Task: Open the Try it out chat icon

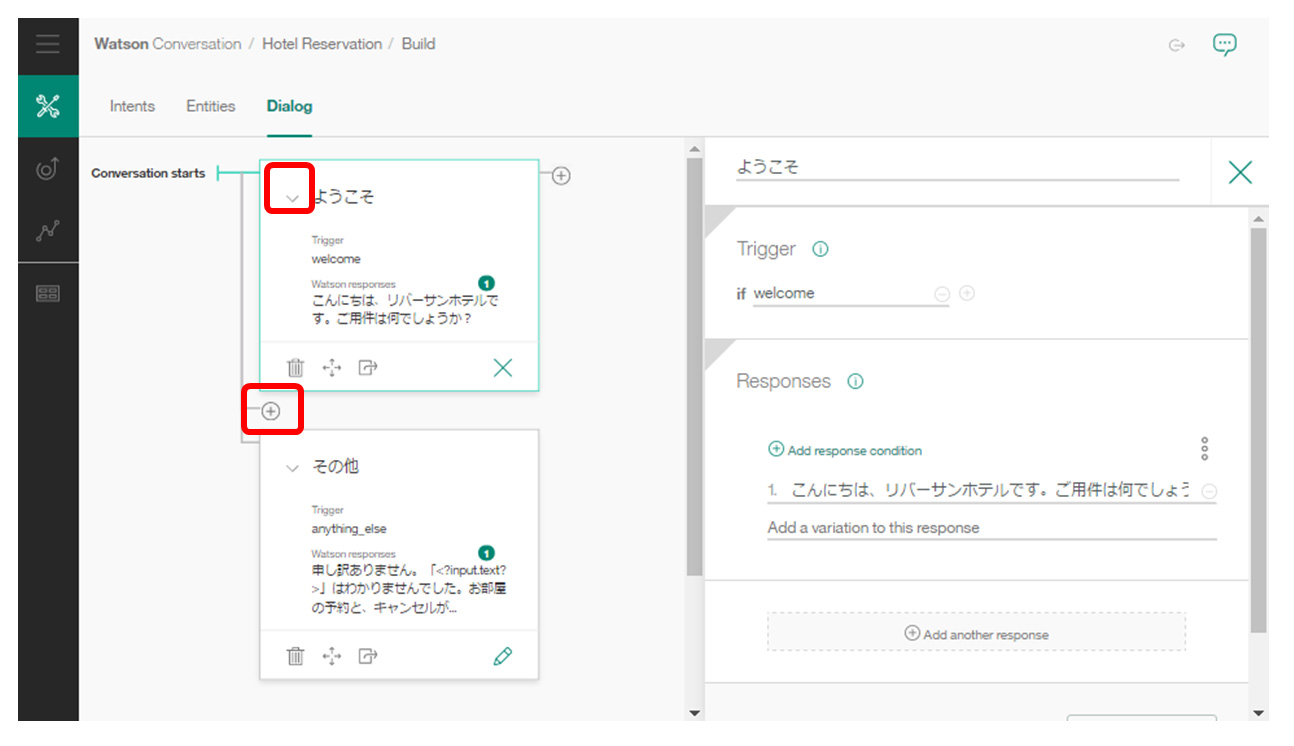Action: 1225,44
